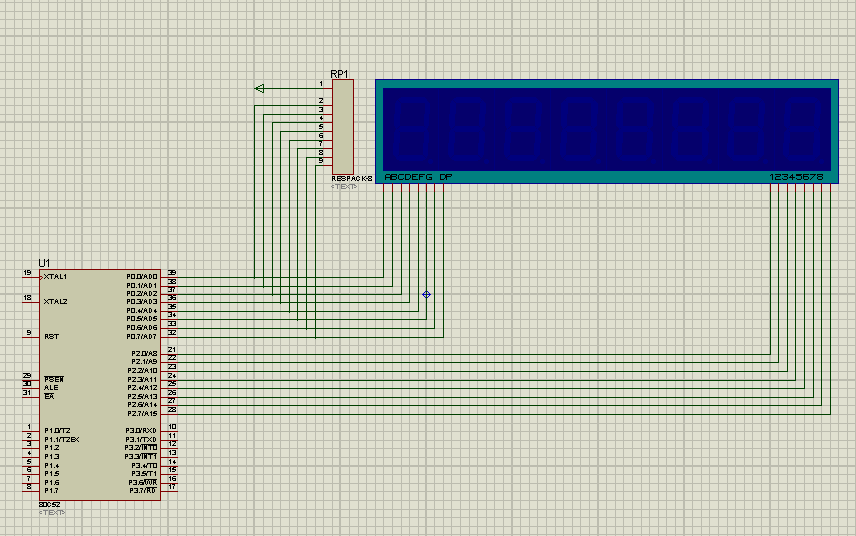This screenshot has width=856, height=536.
Task: Click the P0.7/AD7 pin label
Action: (x=141, y=336)
